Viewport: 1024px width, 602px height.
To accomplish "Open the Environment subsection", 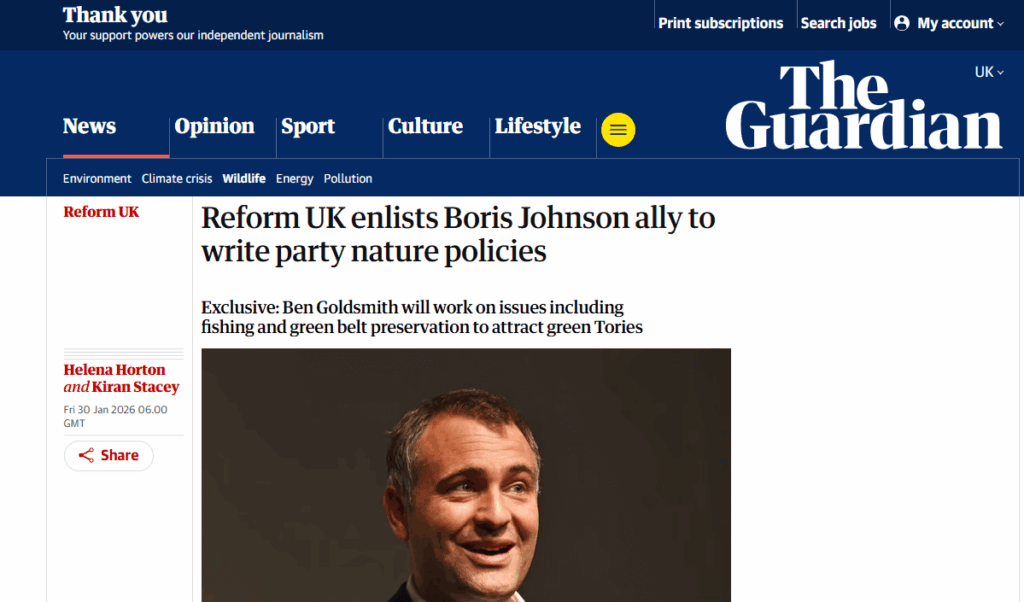I will (x=97, y=179).
